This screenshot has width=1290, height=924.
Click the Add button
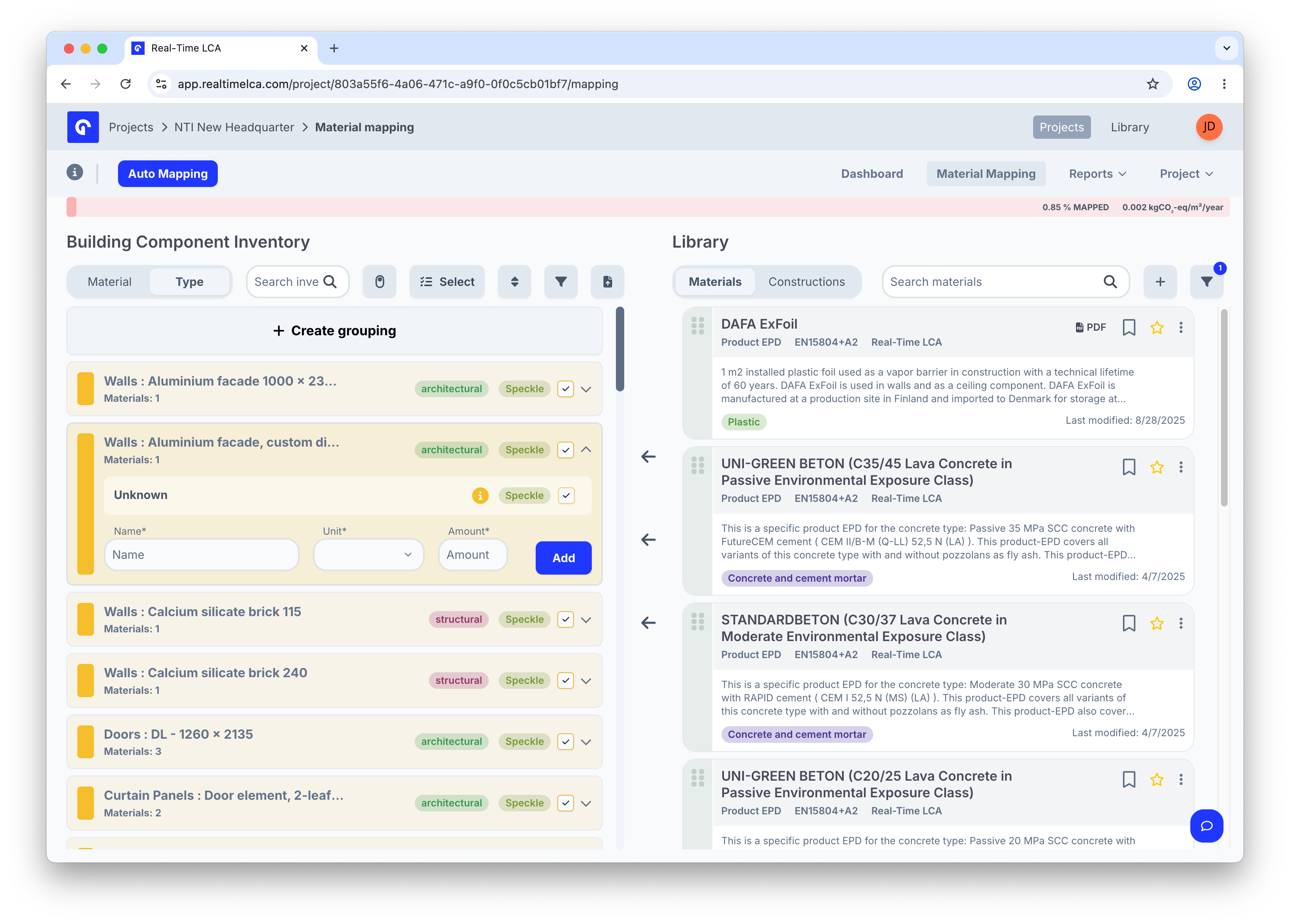(563, 558)
